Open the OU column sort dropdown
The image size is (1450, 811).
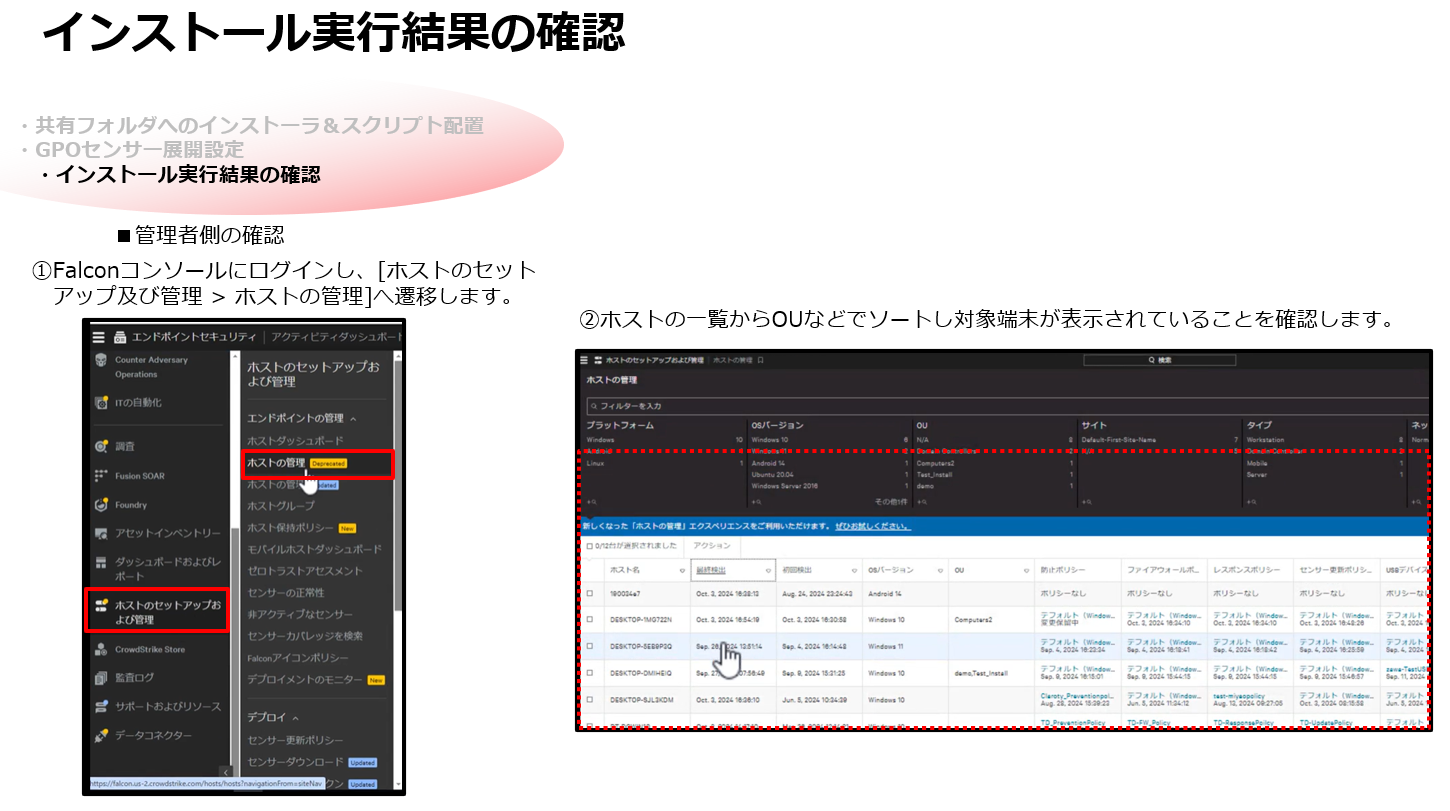click(1027, 570)
